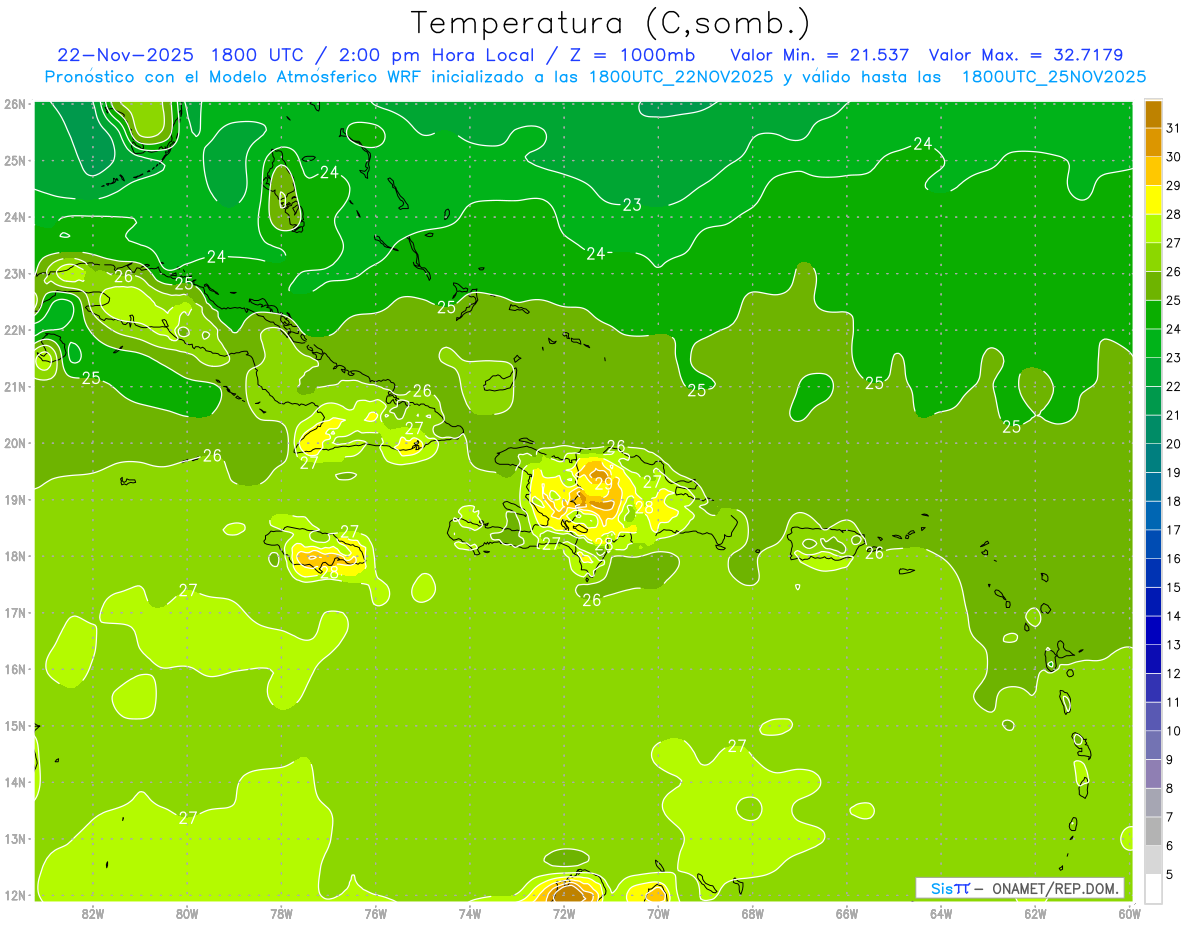Pick the lime legend swatch between 27 and 28
This screenshot has width=1200, height=927.
click(1153, 229)
